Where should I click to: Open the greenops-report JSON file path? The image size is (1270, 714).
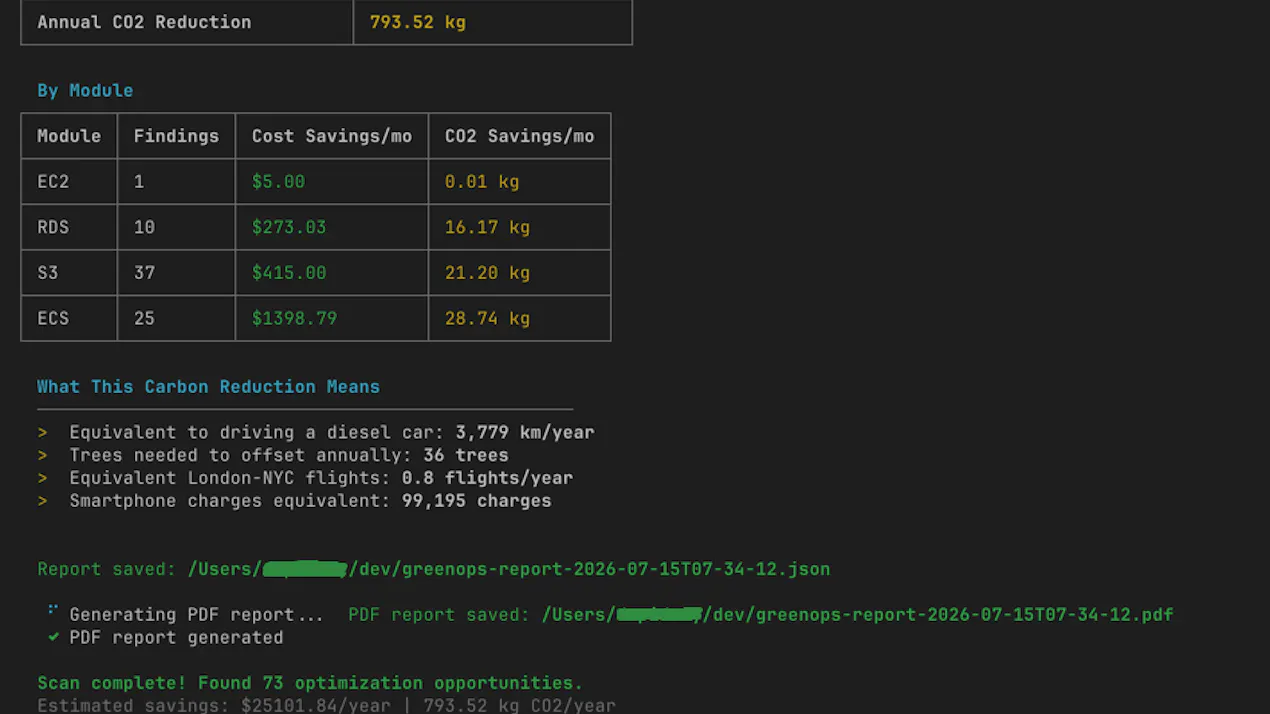(509, 569)
